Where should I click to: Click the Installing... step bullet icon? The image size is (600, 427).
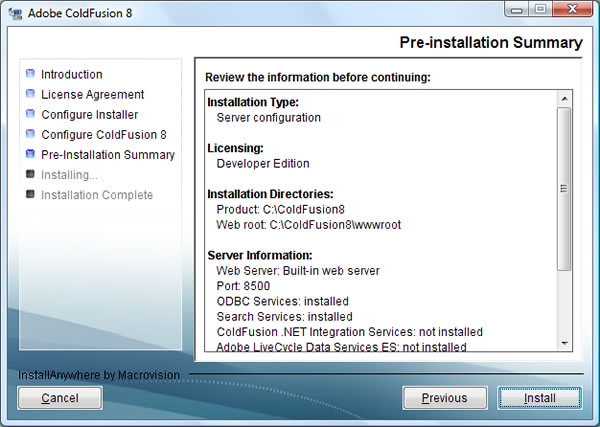click(x=30, y=174)
